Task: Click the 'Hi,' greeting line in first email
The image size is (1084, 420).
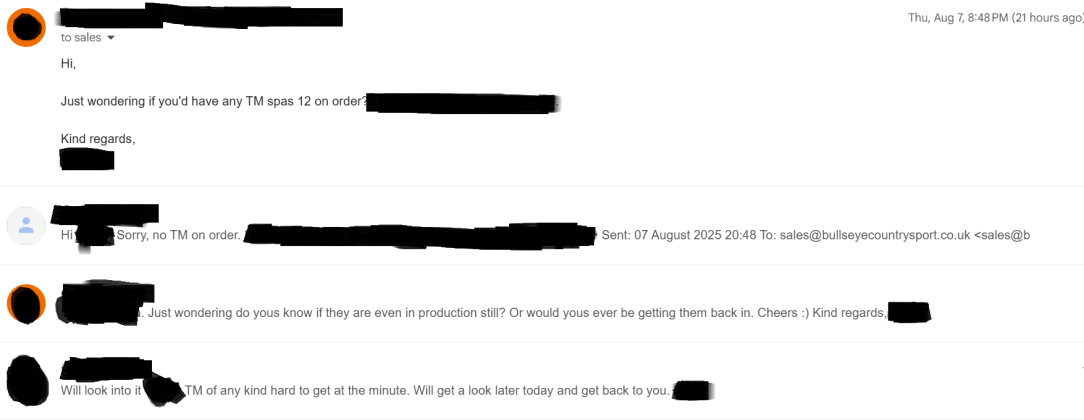Action: point(68,64)
